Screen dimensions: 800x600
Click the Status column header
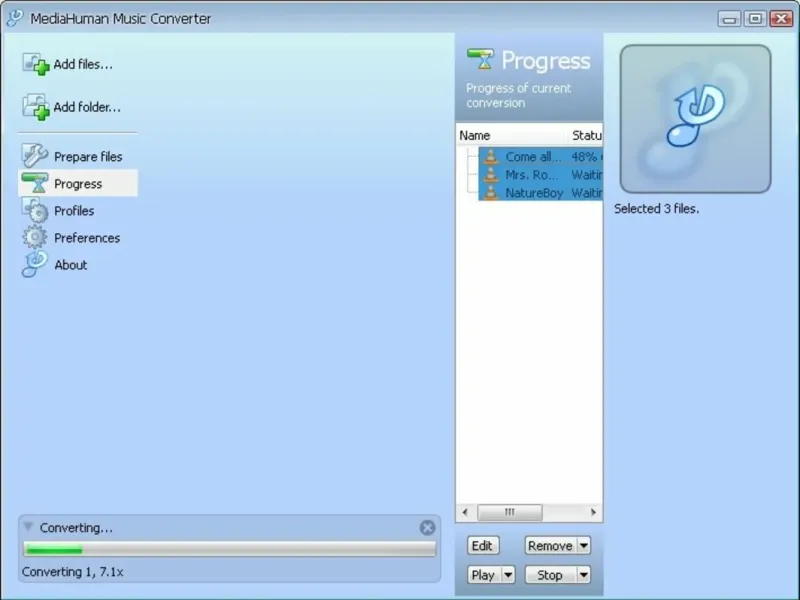(x=586, y=135)
